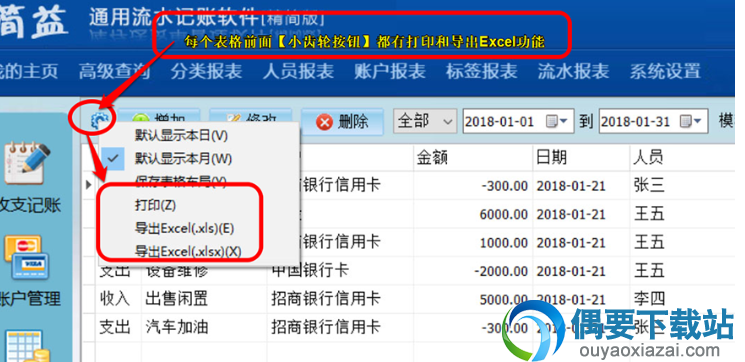The width and height of the screenshot is (745, 362).
Task: Open the 分类报表 tab
Action: pyautogui.click(x=206, y=71)
